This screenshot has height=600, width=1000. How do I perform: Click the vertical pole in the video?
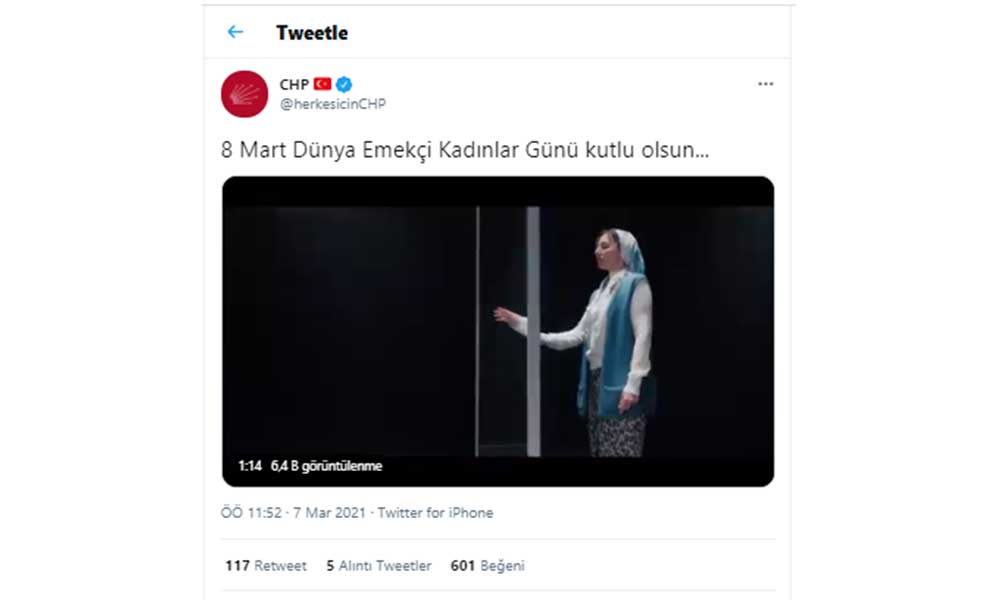tap(533, 330)
